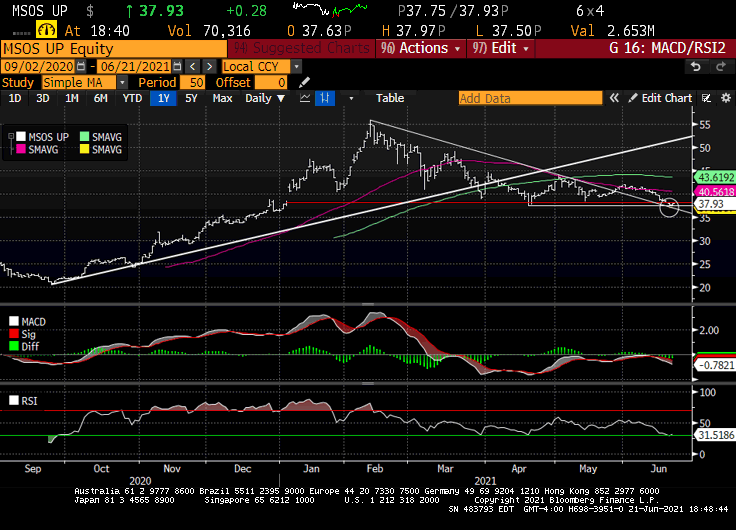Select the Max range tab
This screenshot has height=530, width=736.
coord(222,98)
